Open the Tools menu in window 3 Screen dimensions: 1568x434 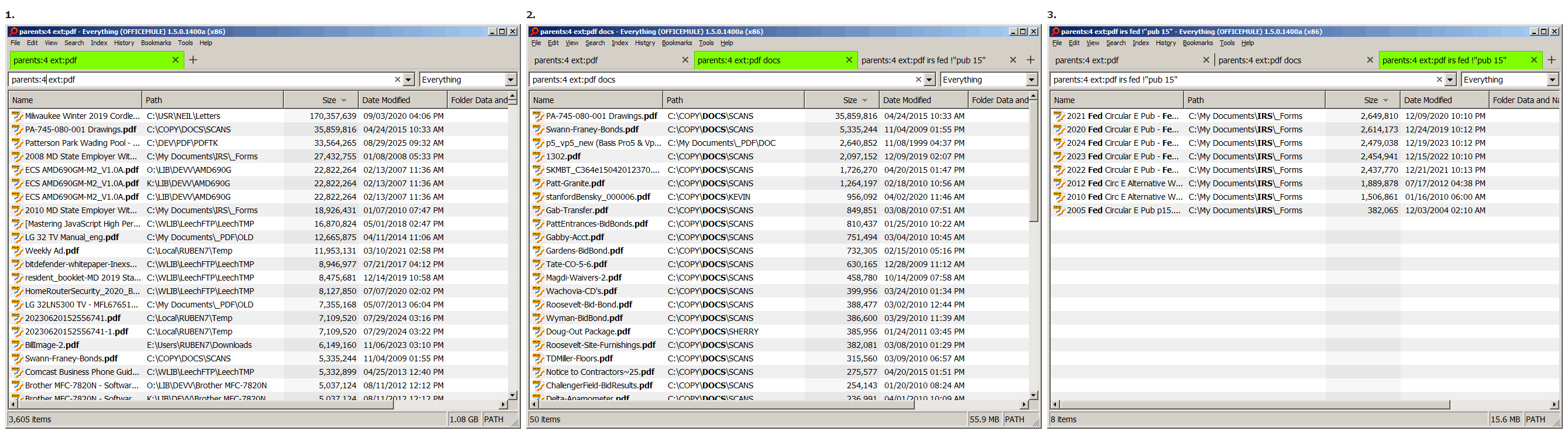(x=1227, y=43)
